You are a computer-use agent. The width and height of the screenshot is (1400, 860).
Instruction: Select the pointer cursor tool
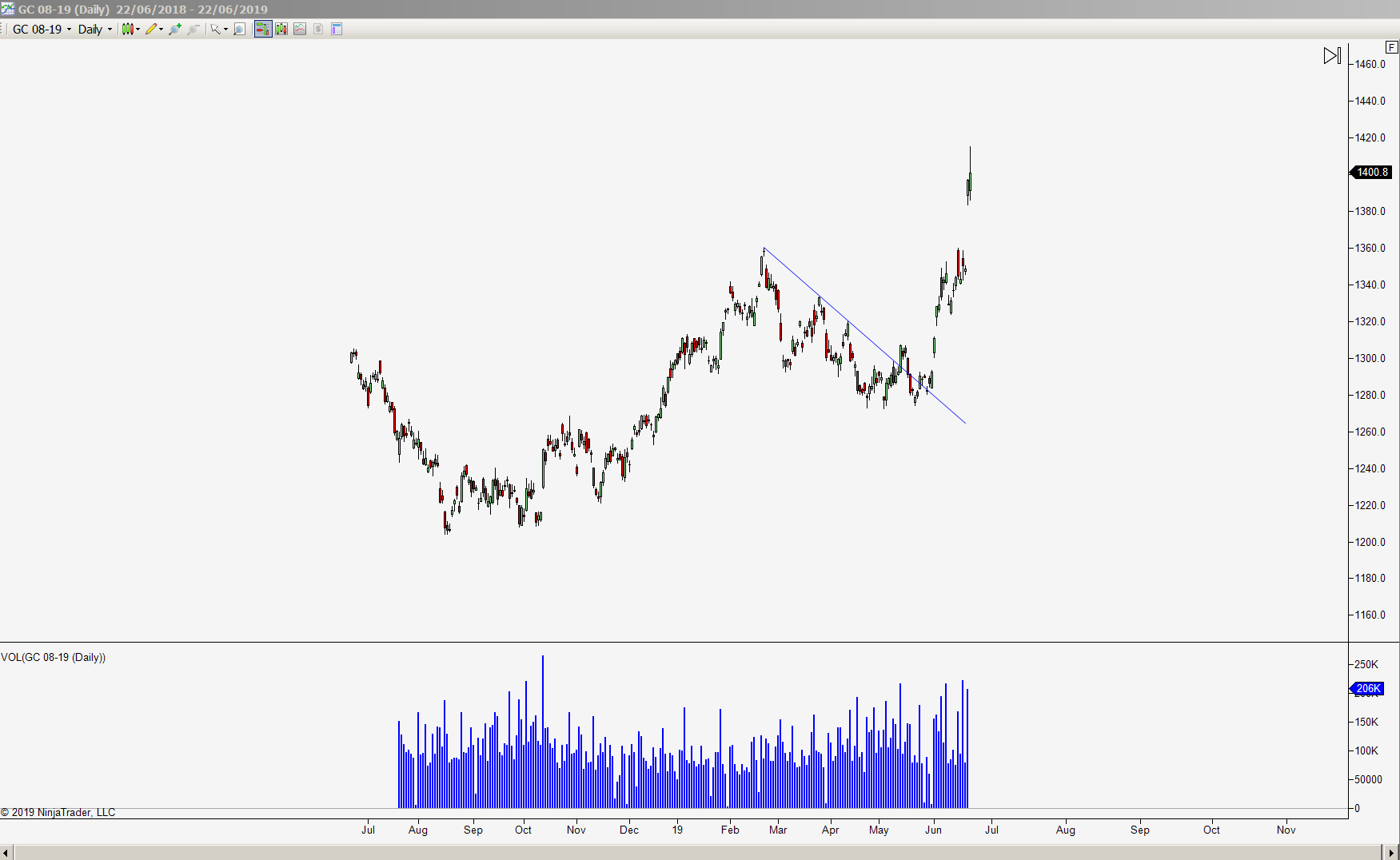coord(215,30)
